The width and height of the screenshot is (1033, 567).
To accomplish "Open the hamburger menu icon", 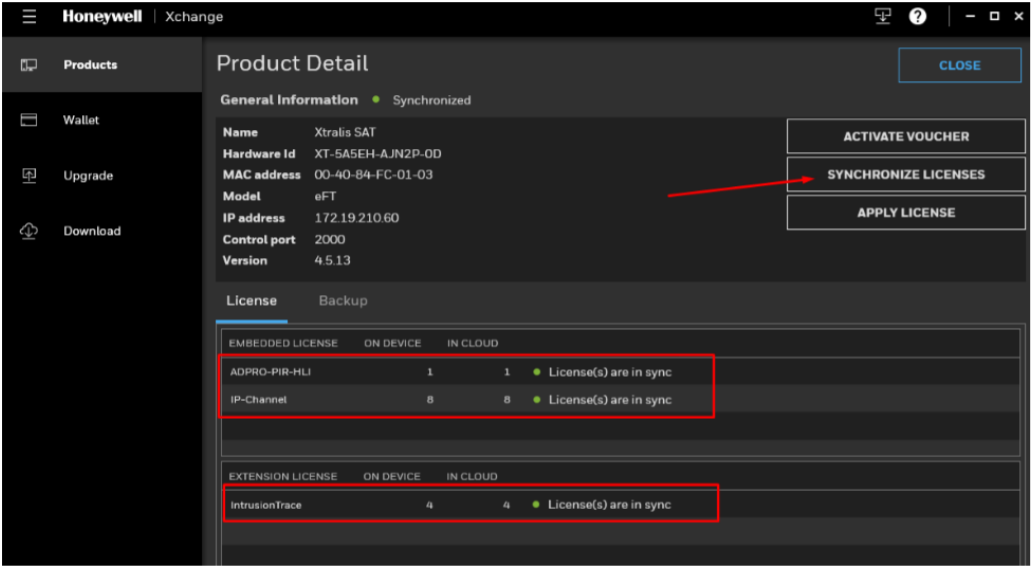I will 29,17.
